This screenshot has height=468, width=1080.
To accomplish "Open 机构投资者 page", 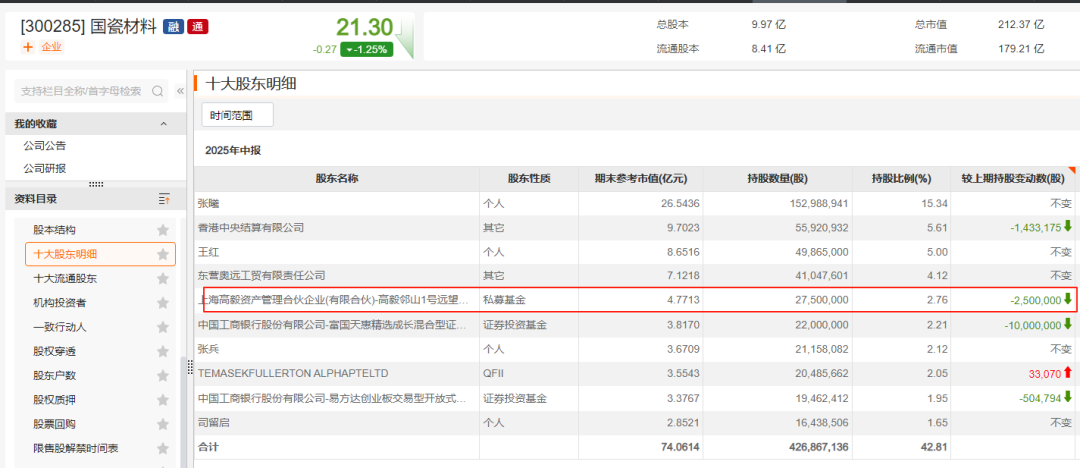I will (x=60, y=303).
